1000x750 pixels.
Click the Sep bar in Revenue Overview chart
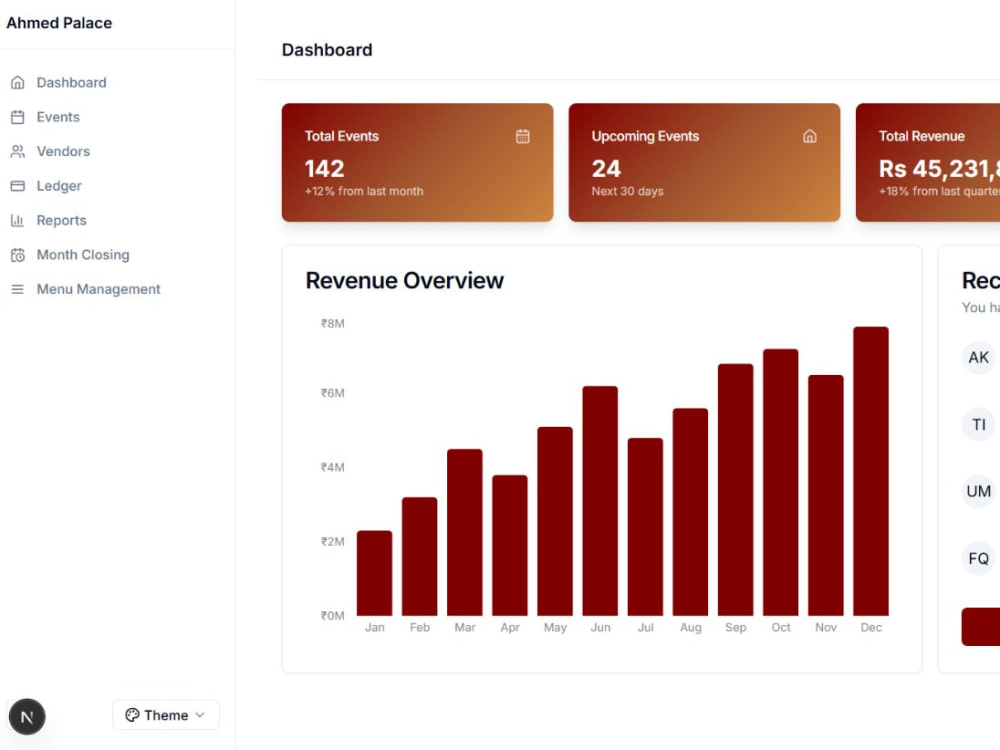(735, 490)
